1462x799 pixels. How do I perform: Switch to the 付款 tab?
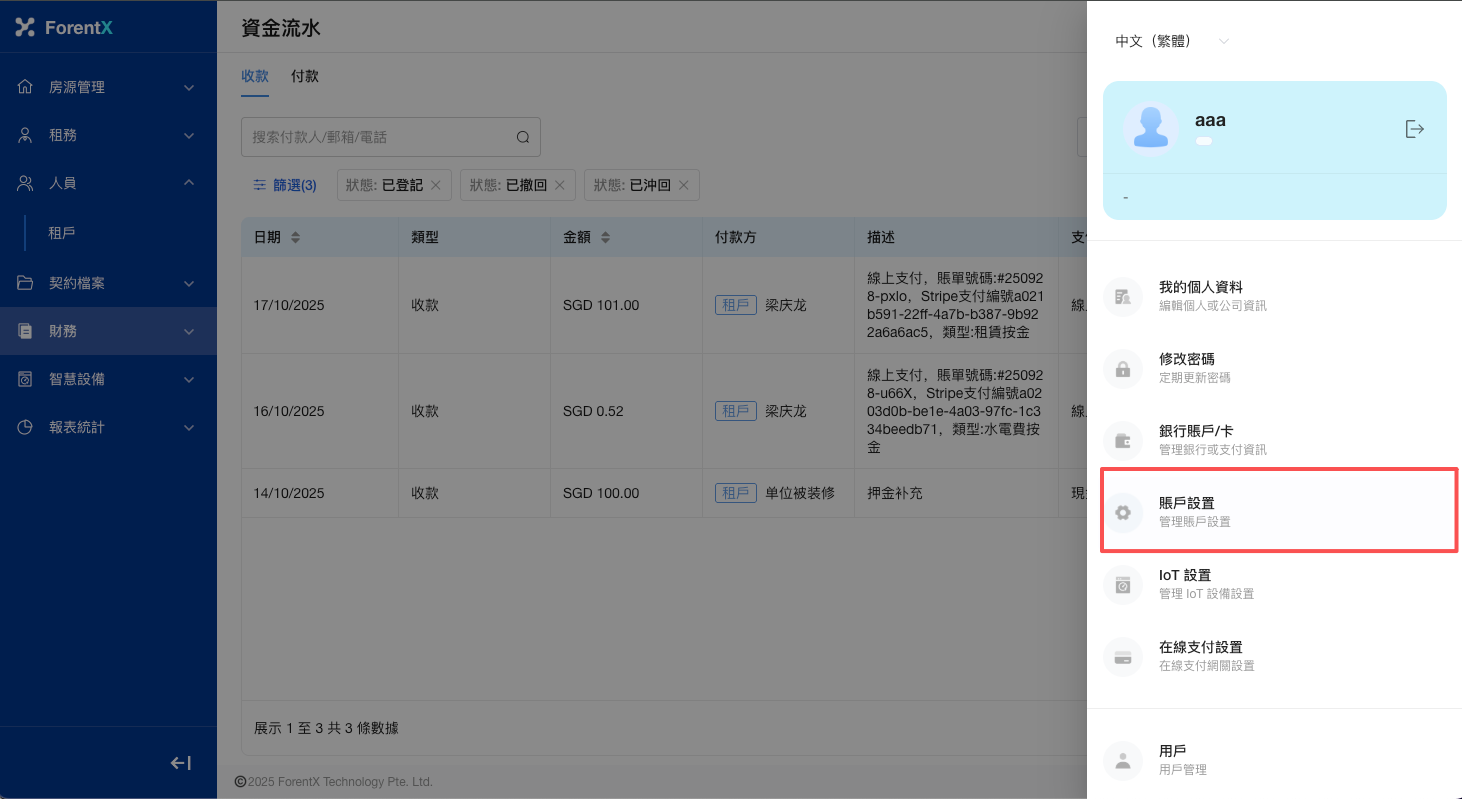click(x=305, y=76)
